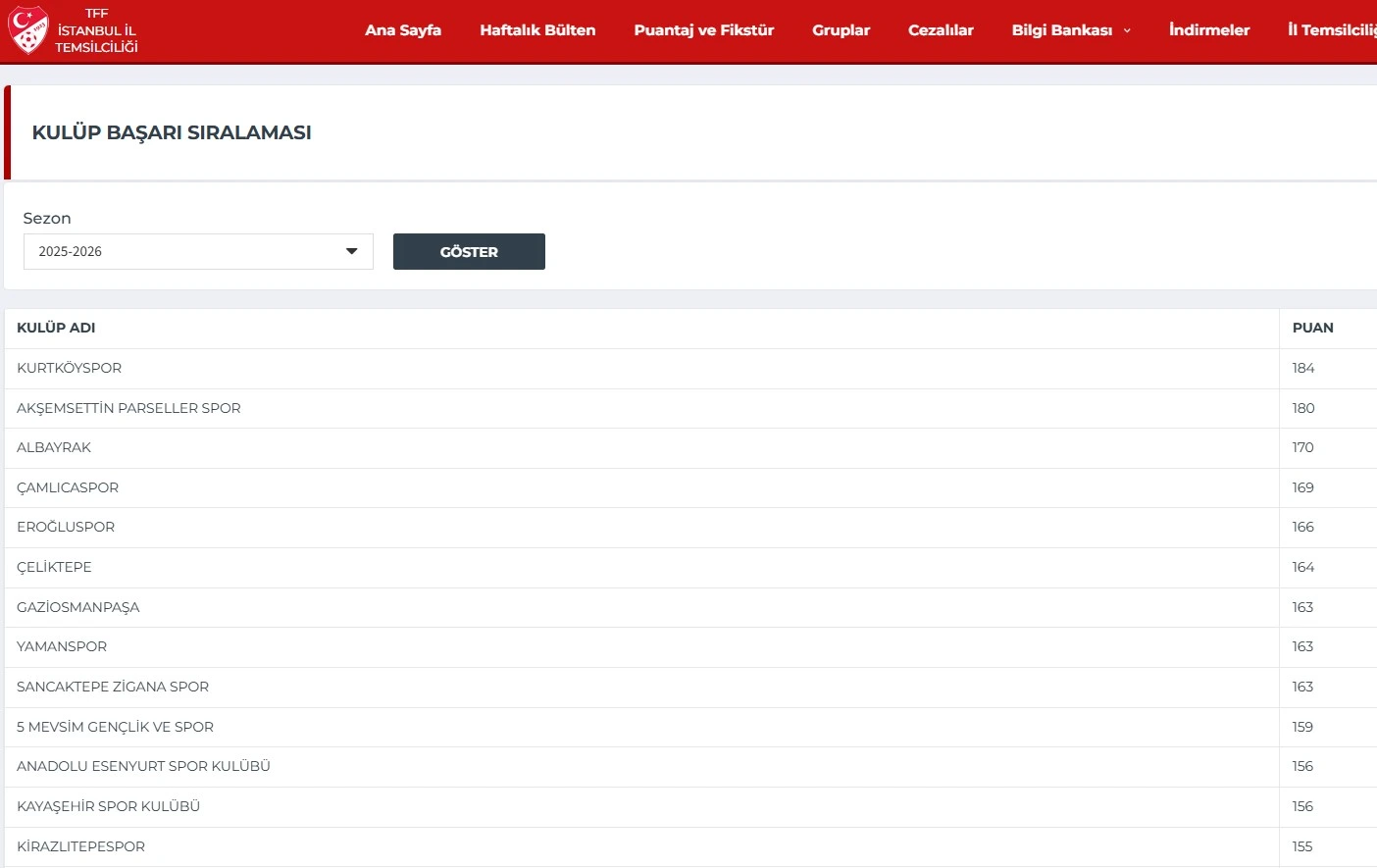Viewport: 1377px width, 868px height.
Task: Go to Haftalık Bülten page
Action: [x=537, y=30]
